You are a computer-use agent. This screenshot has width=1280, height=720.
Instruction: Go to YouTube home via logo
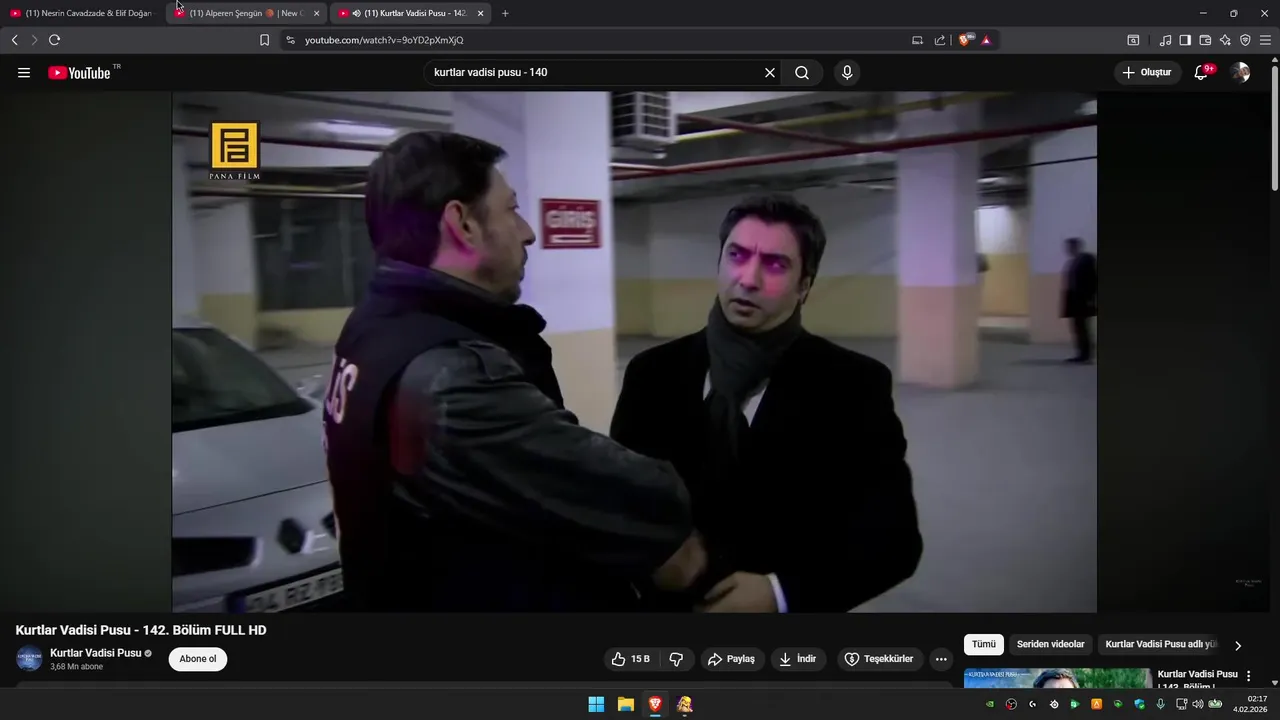(80, 72)
